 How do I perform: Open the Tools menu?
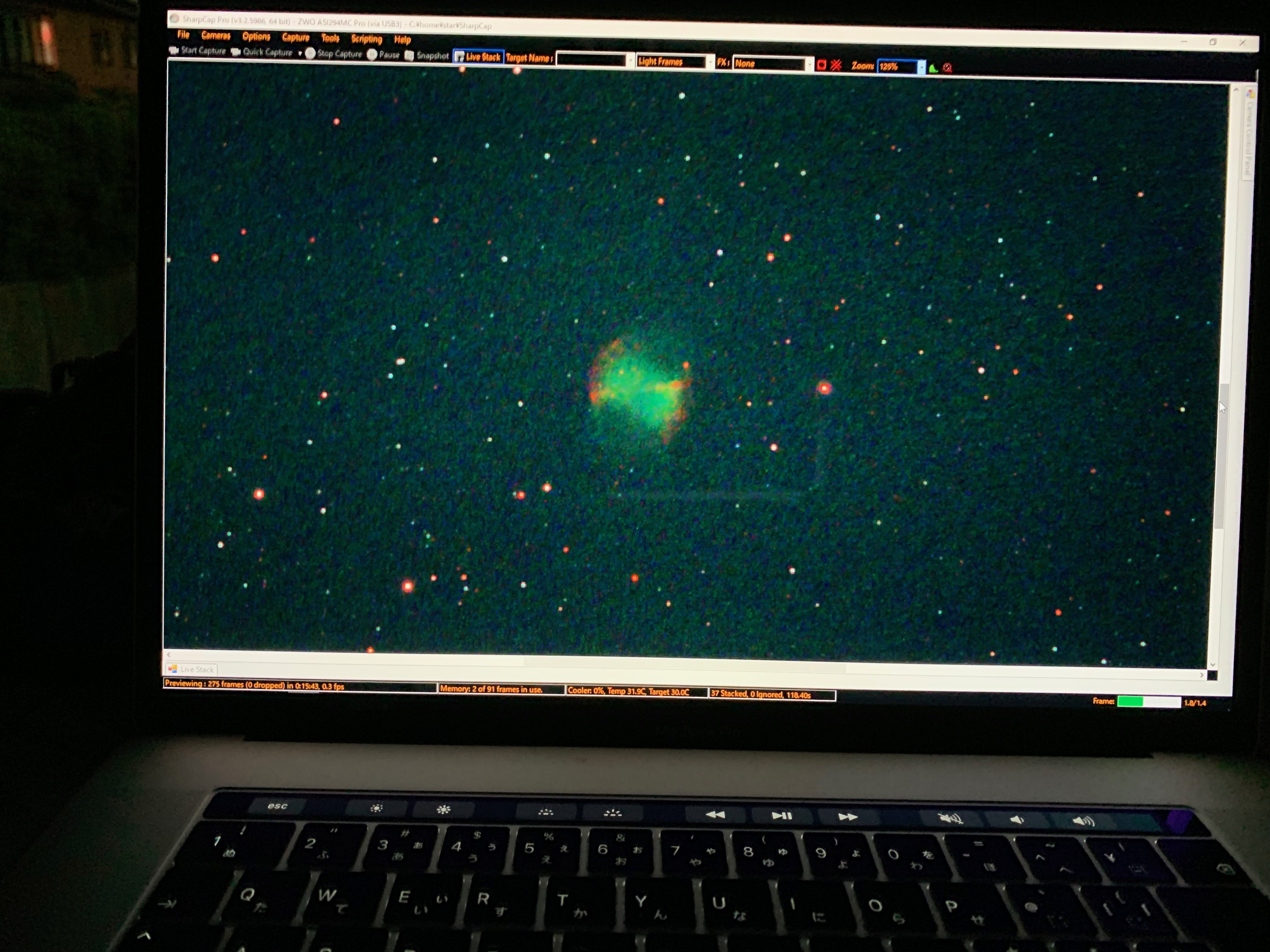pos(330,38)
